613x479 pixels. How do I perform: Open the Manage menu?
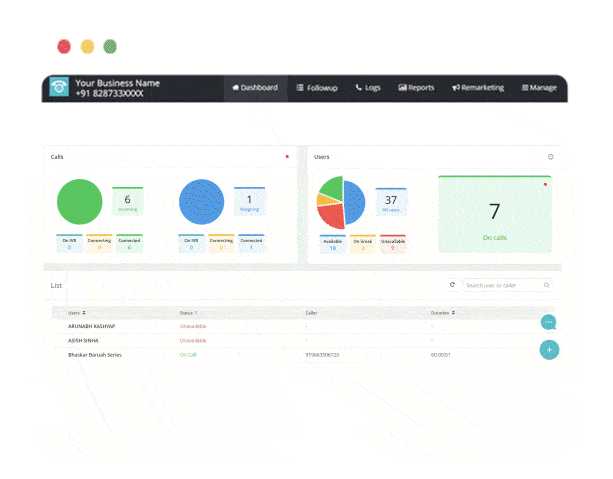point(539,88)
